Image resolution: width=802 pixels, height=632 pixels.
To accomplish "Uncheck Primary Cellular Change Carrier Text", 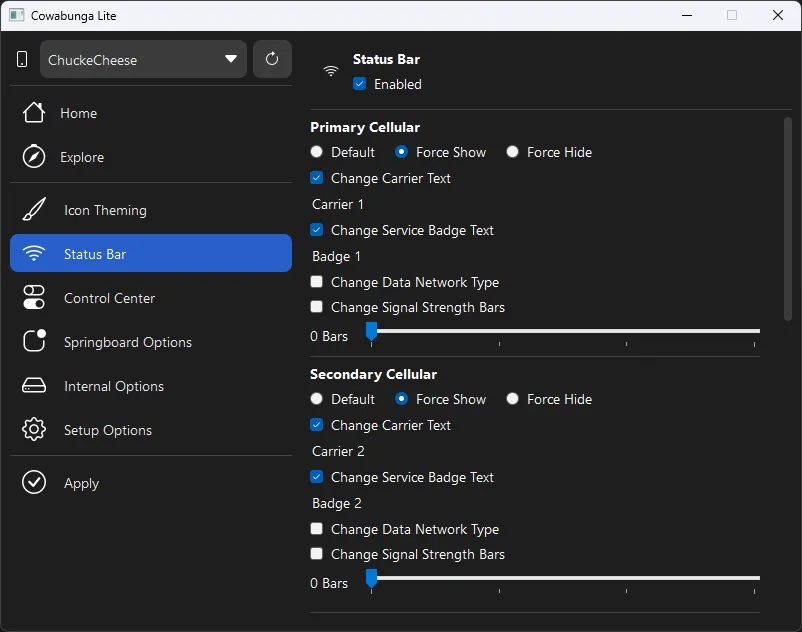I will point(317,178).
